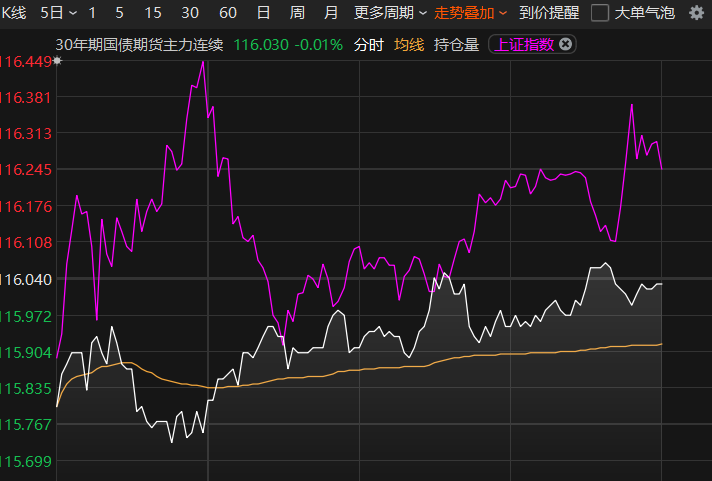Click the 到价提醒 price alert button
Image resolution: width=712 pixels, height=481 pixels.
549,13
